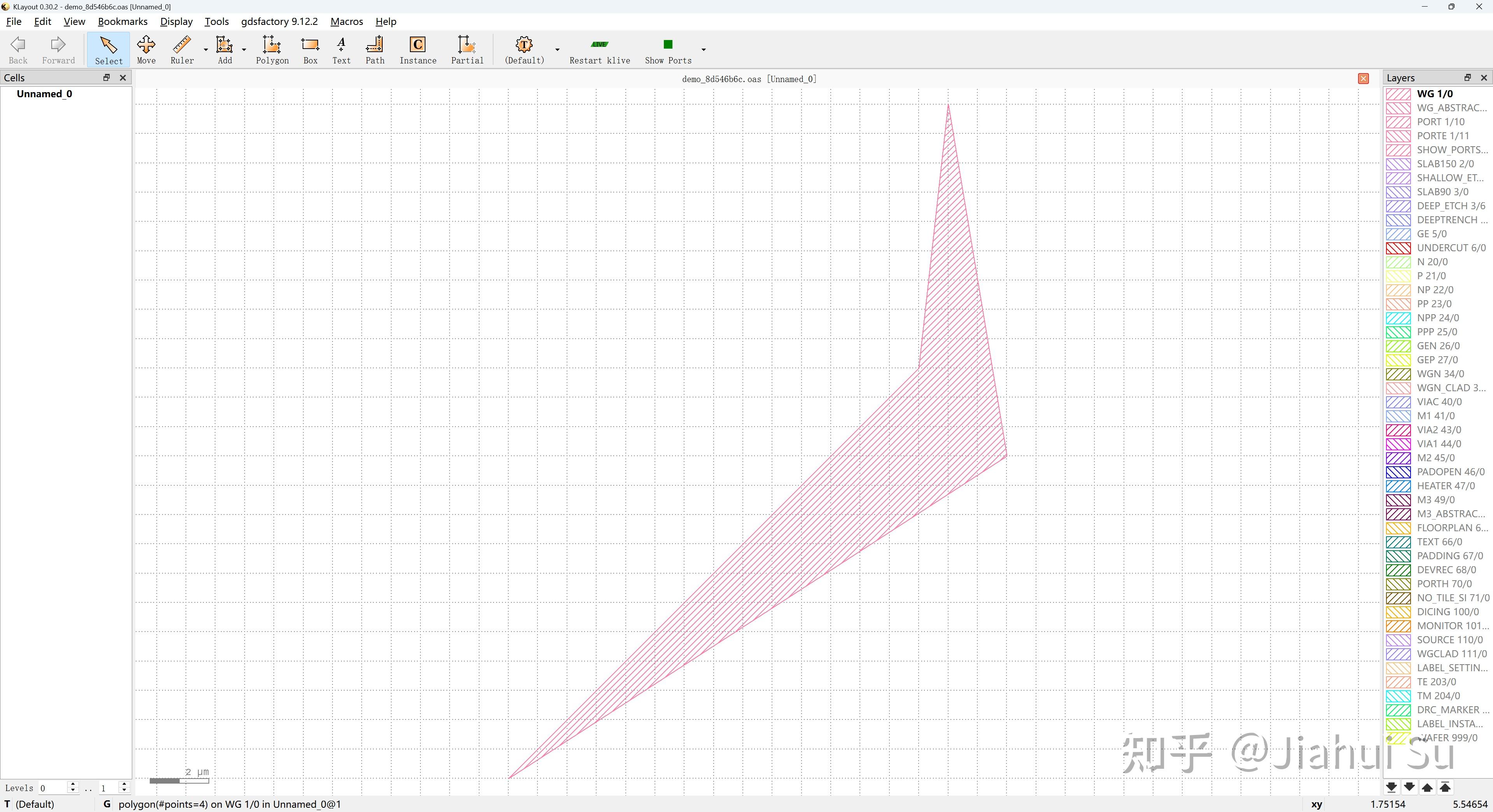The height and width of the screenshot is (812, 1493).
Task: Click the T (Default) status bar entry
Action: coord(30,804)
